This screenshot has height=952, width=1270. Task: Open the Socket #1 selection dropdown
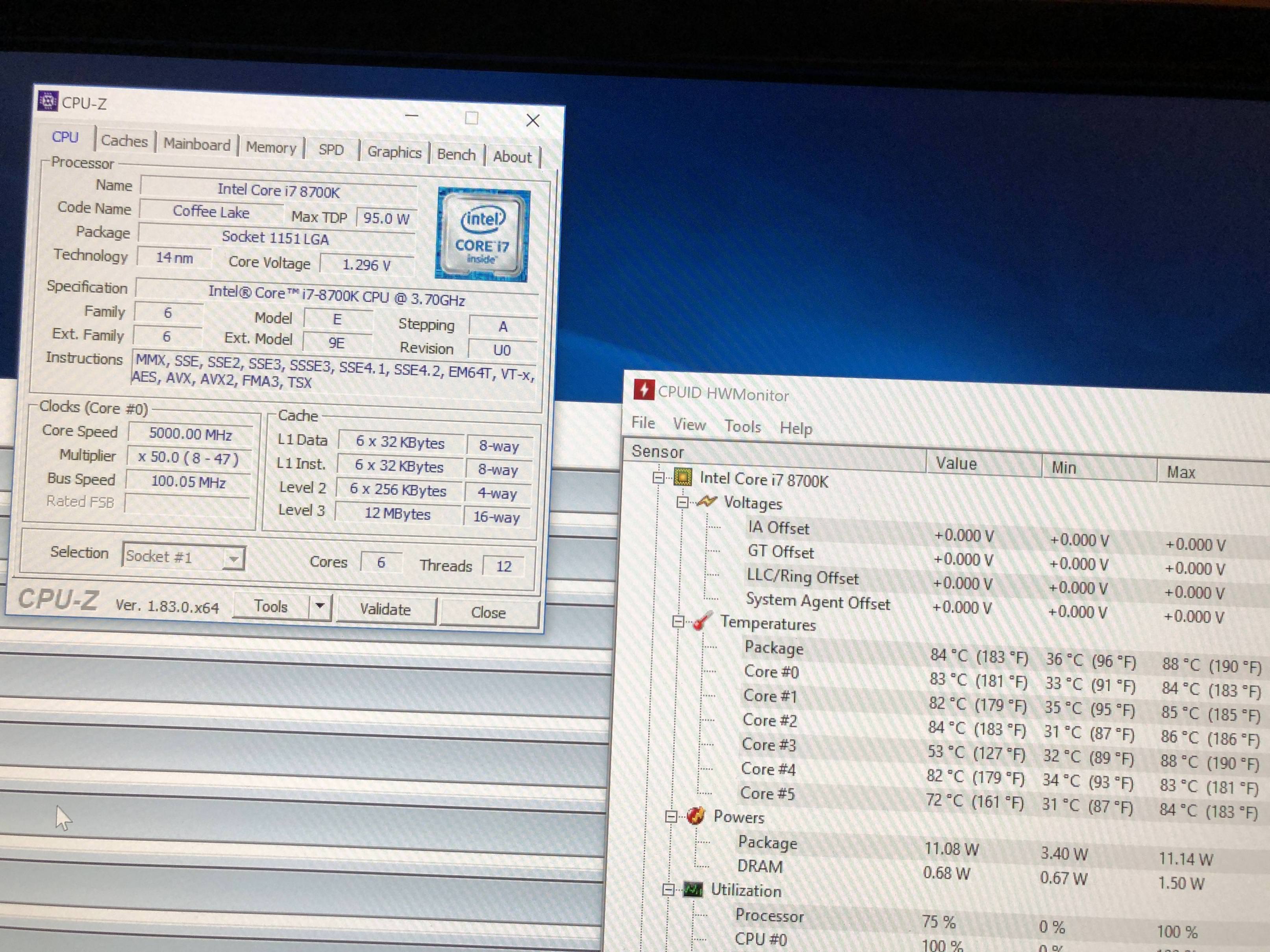pos(234,558)
